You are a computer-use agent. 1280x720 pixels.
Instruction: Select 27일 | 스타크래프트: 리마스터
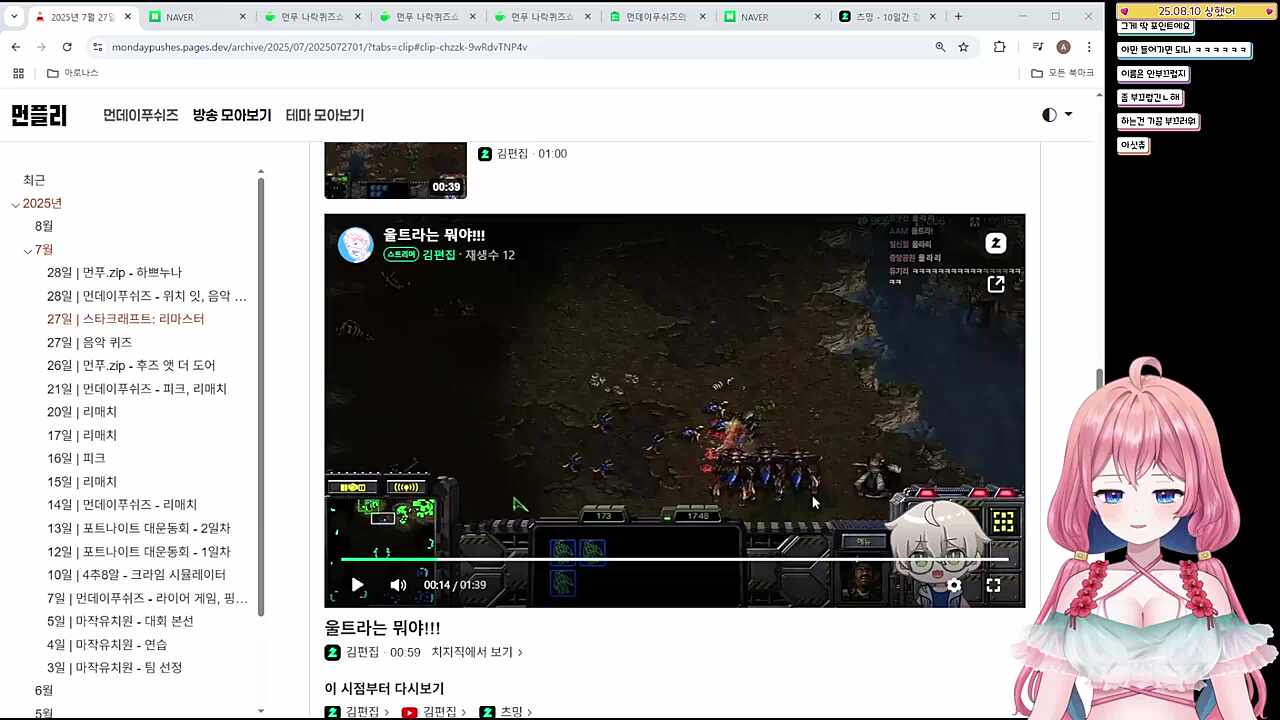coord(125,319)
